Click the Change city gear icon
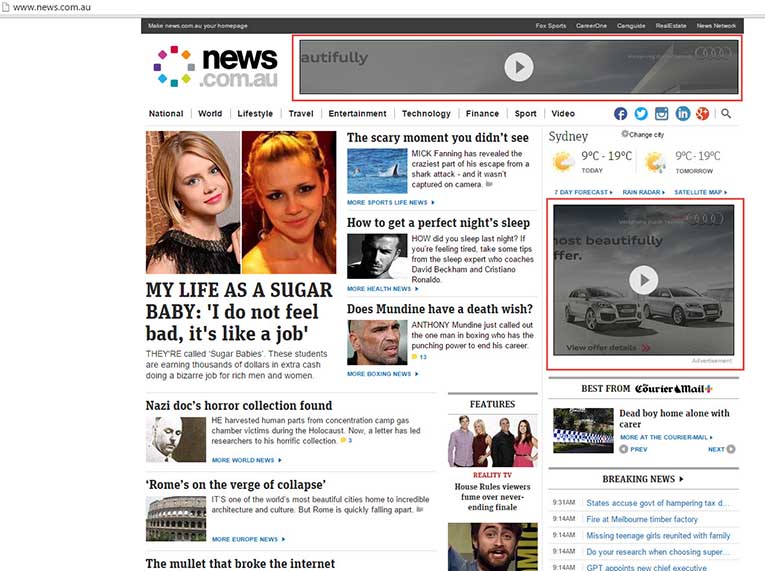This screenshot has width=765, height=571. coord(624,134)
